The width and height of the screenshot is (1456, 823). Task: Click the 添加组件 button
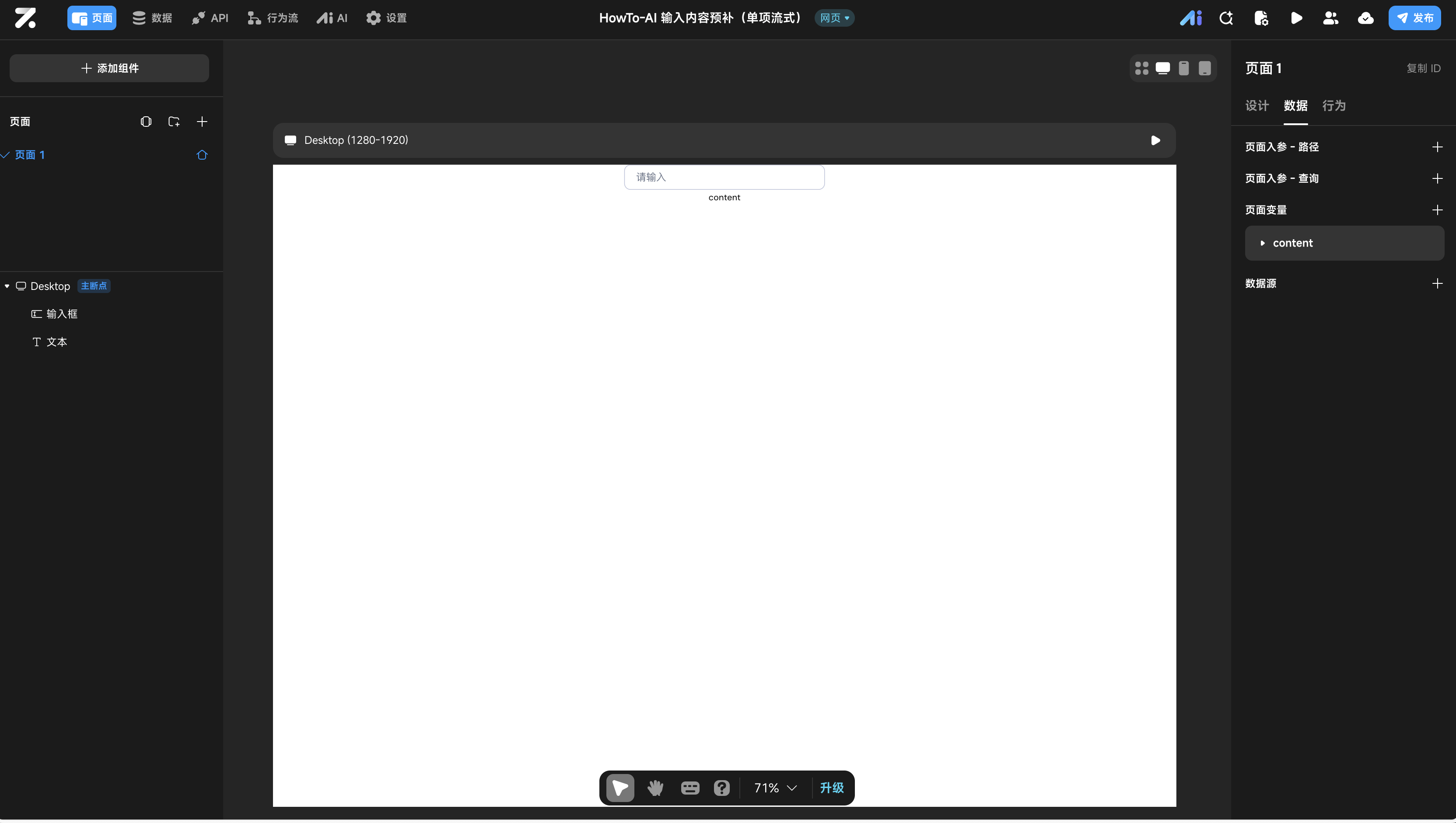coord(109,68)
